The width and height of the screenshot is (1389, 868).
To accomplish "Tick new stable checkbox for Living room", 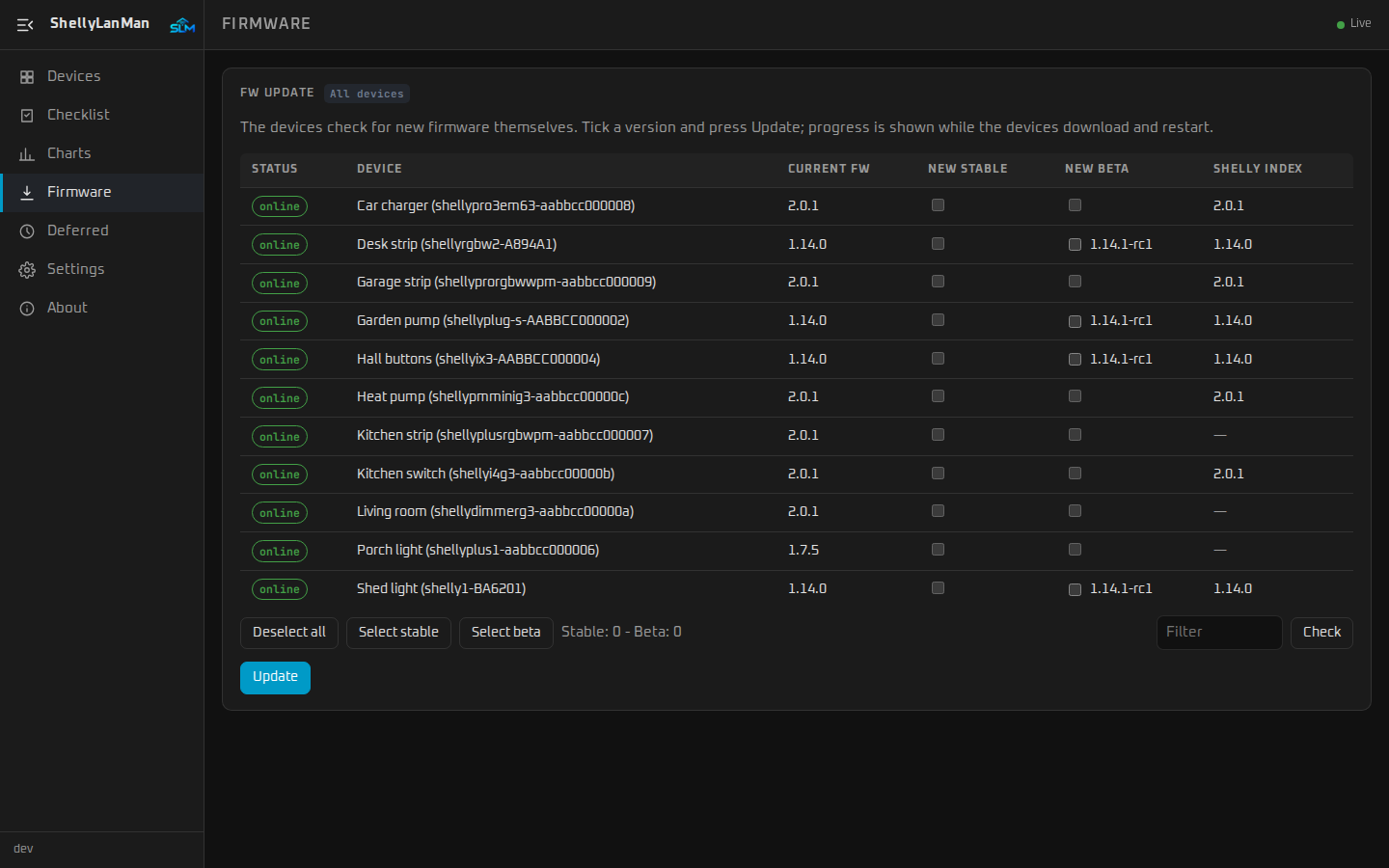I will (938, 511).
